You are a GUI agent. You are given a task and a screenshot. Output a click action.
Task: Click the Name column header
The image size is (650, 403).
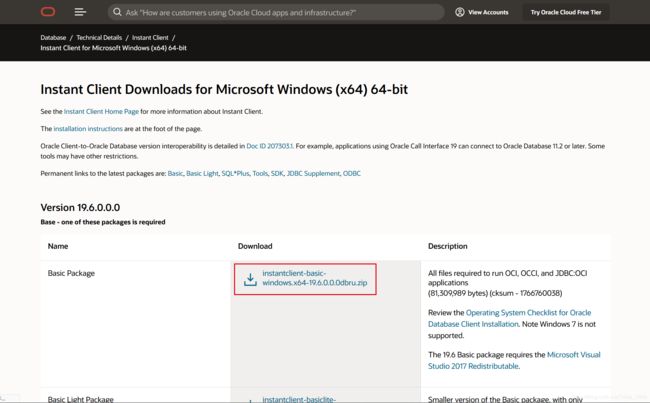[x=58, y=246]
